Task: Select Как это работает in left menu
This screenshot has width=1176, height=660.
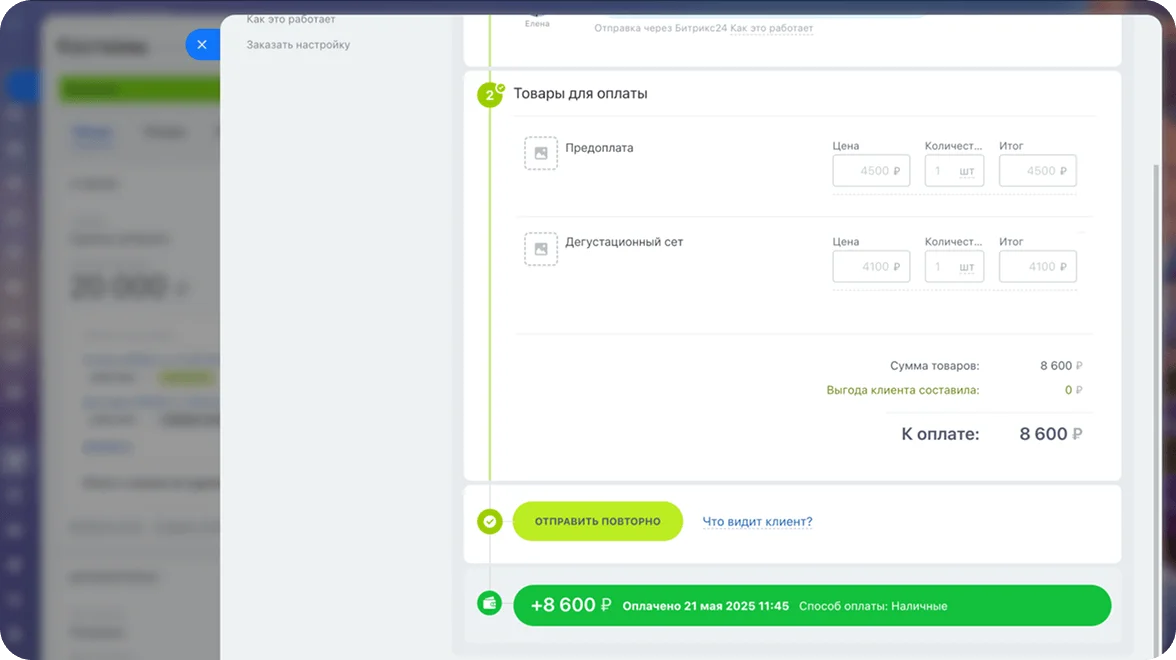Action: pos(291,19)
